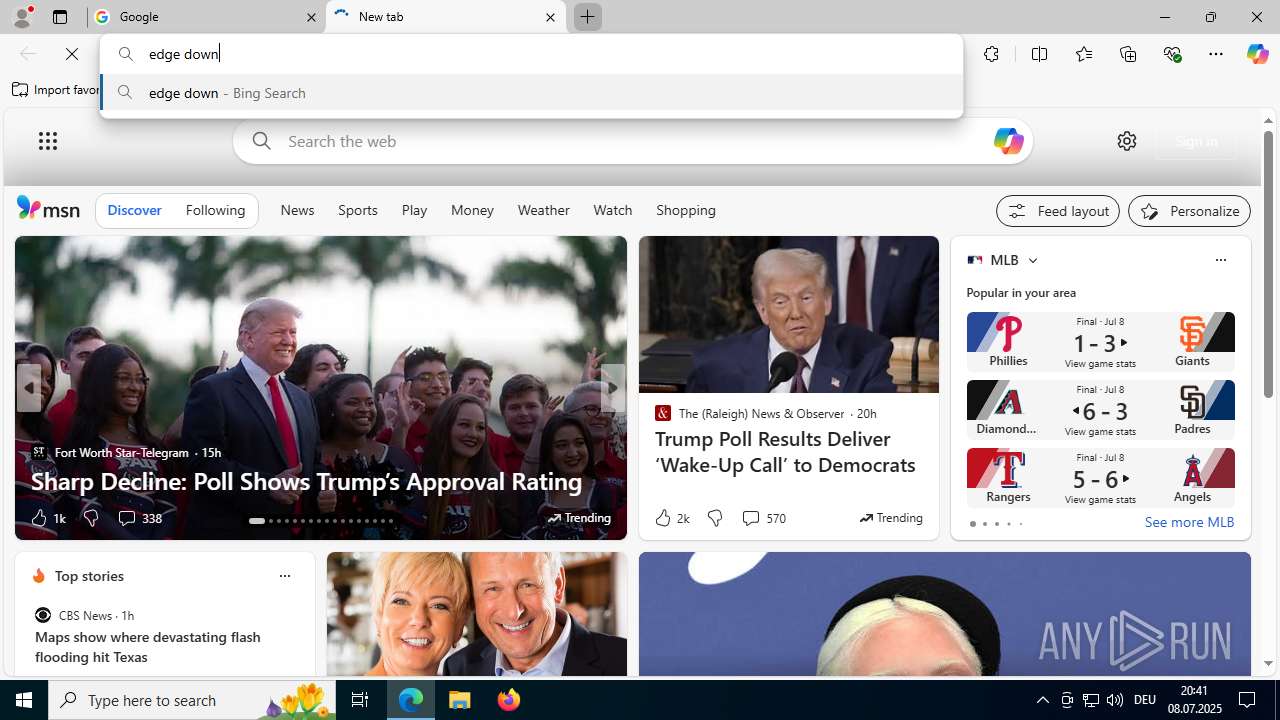Open the Money category
The image size is (1280, 720).
click(472, 210)
